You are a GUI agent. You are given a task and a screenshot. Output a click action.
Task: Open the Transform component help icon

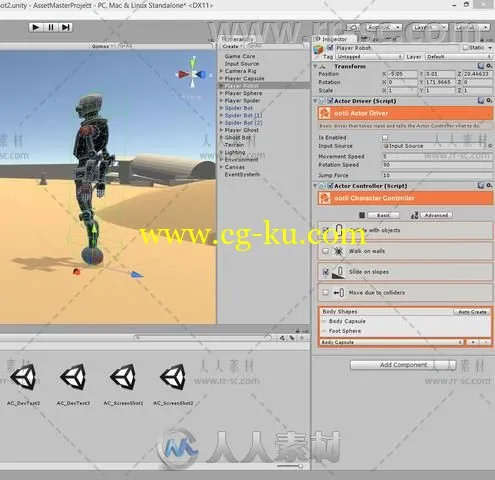(x=480, y=66)
